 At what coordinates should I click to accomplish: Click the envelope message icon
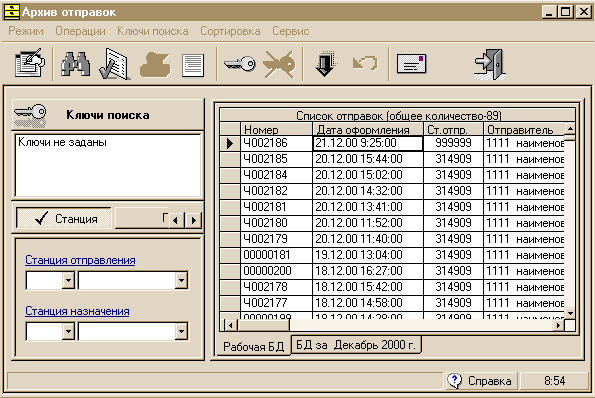pos(412,63)
